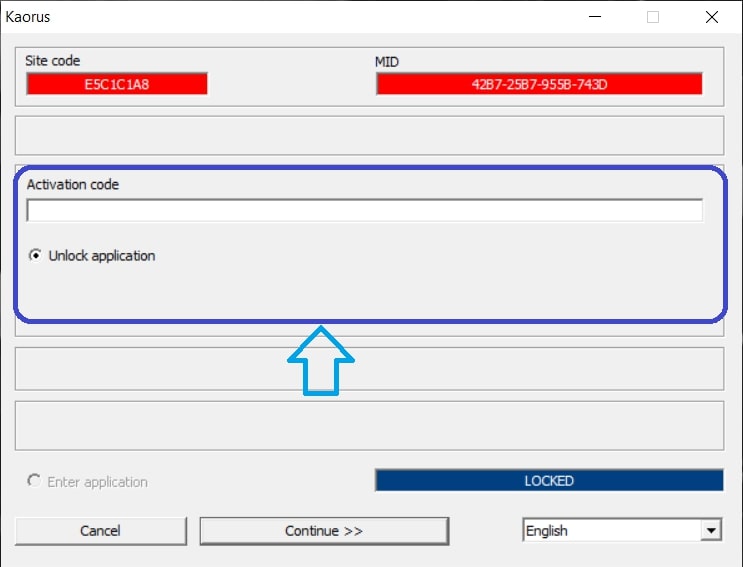Click the red MID value field
The image size is (743, 567).
[x=539, y=84]
